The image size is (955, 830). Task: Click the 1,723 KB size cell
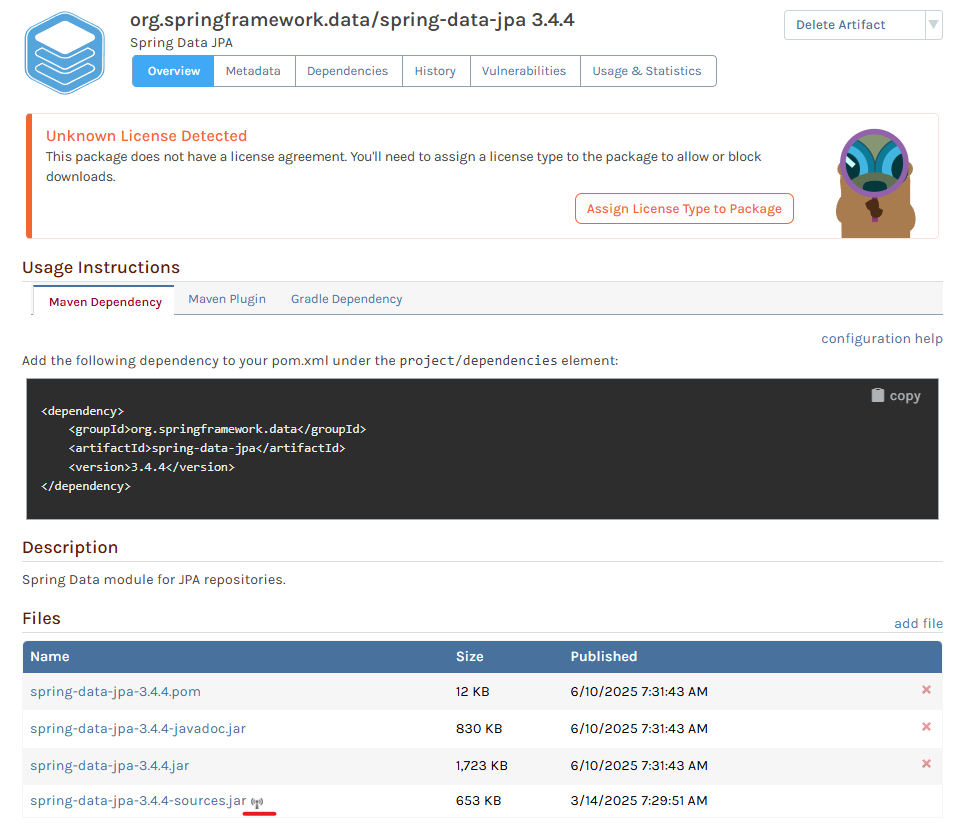coord(481,765)
